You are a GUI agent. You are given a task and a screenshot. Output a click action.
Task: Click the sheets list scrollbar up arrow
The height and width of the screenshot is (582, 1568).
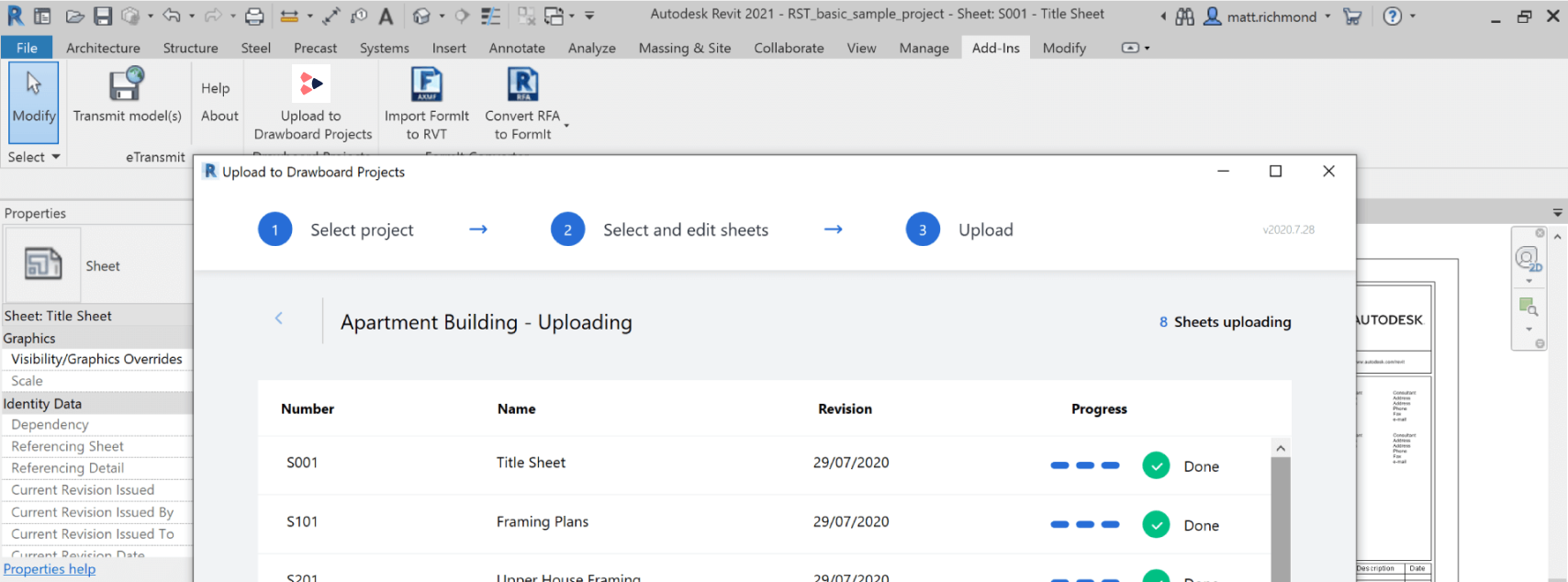[1281, 448]
